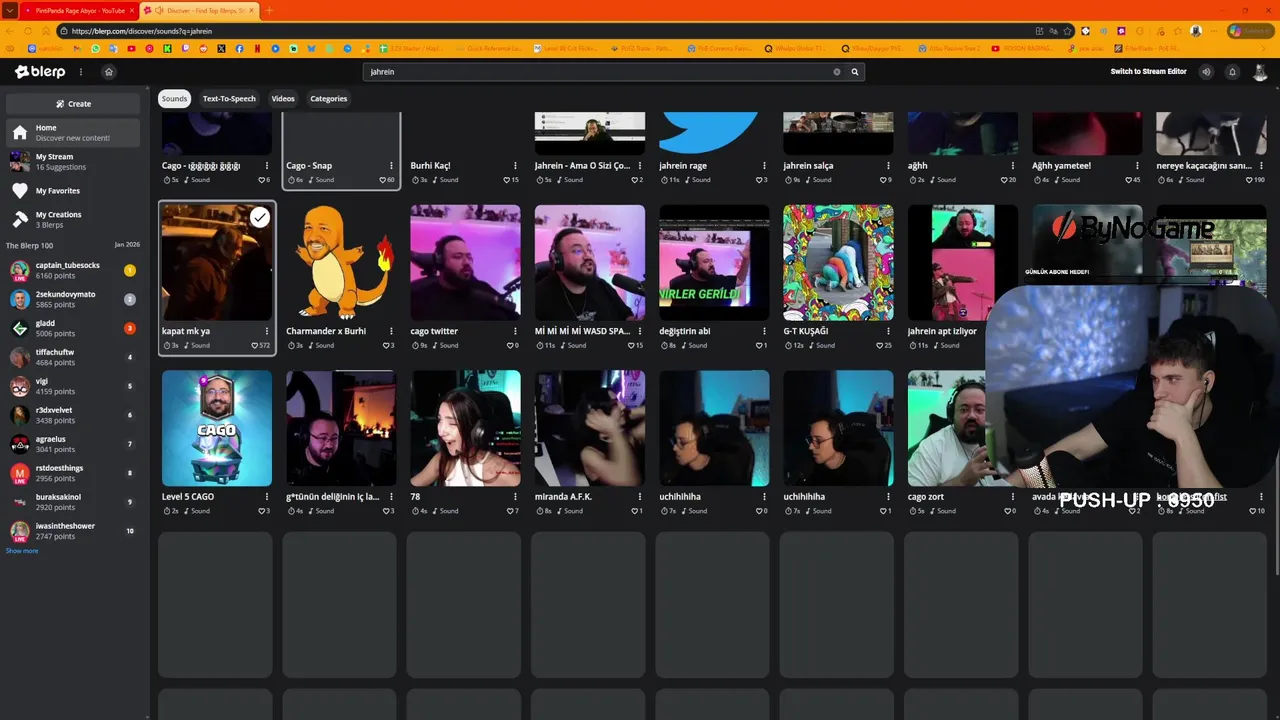The image size is (1280, 720).
Task: Switch to Text-To-Speech tab
Action: 229,99
